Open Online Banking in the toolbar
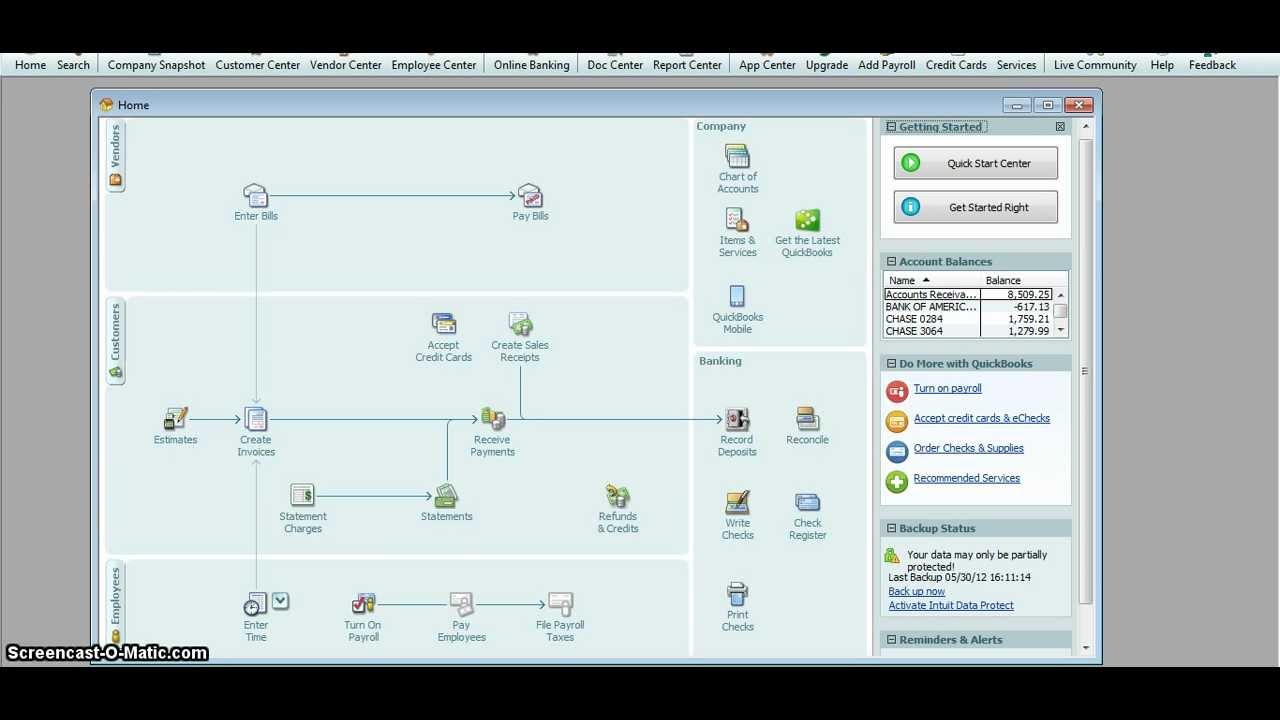The height and width of the screenshot is (720, 1280). [531, 65]
